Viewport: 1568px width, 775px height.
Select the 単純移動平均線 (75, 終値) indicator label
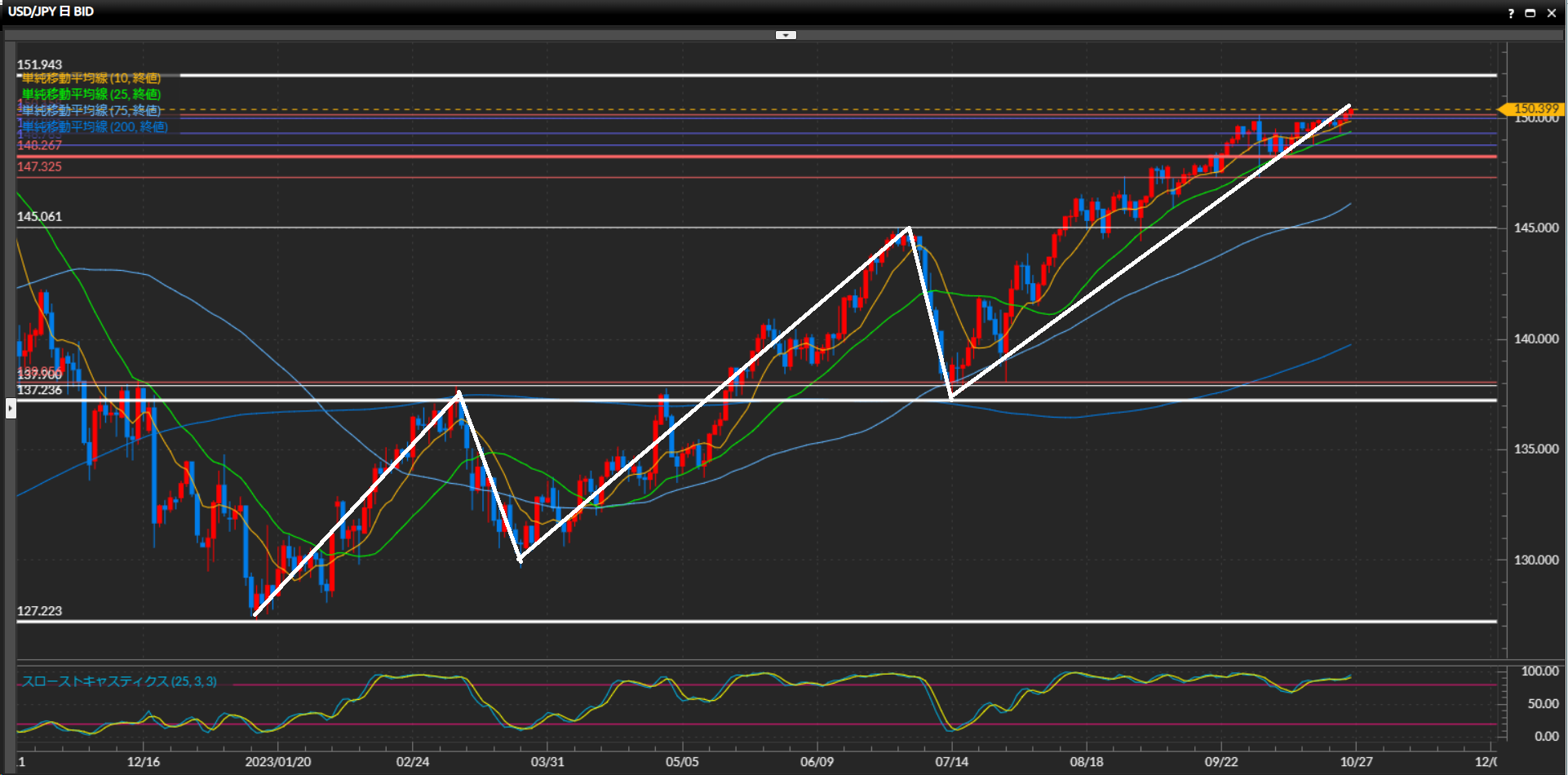click(91, 110)
